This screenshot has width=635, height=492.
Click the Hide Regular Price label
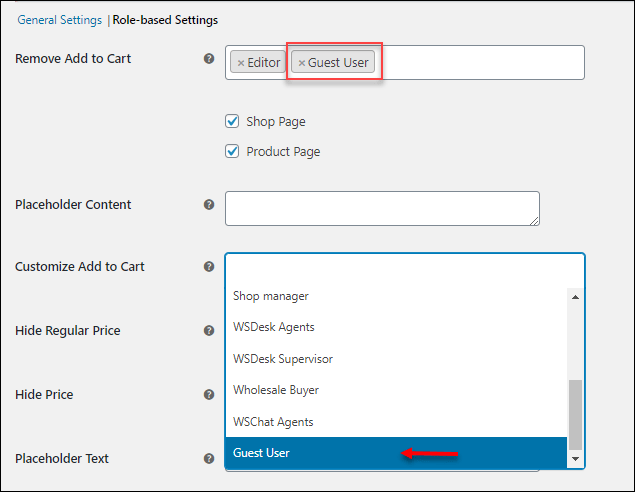(x=68, y=330)
